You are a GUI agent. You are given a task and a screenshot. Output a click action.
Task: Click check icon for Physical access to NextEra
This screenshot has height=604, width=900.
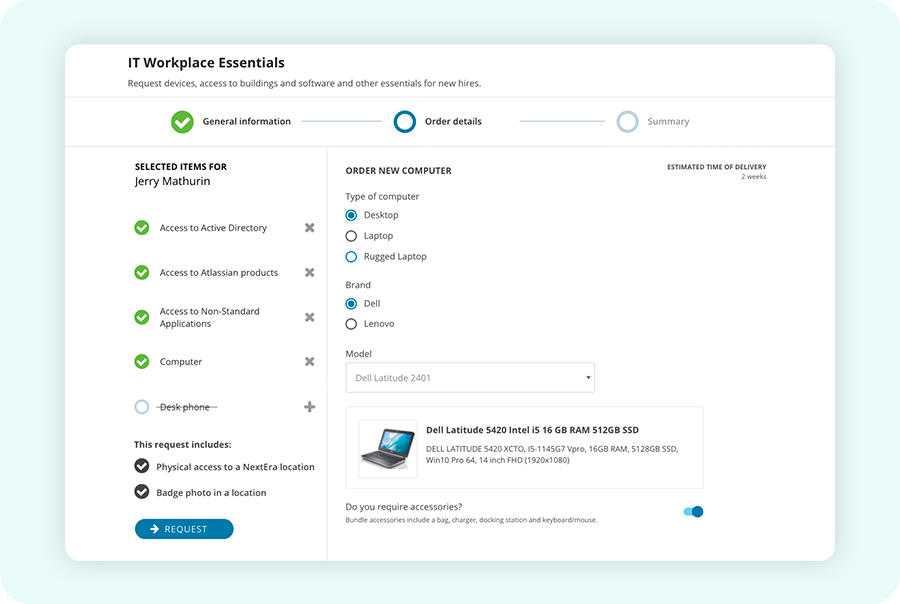click(x=142, y=466)
